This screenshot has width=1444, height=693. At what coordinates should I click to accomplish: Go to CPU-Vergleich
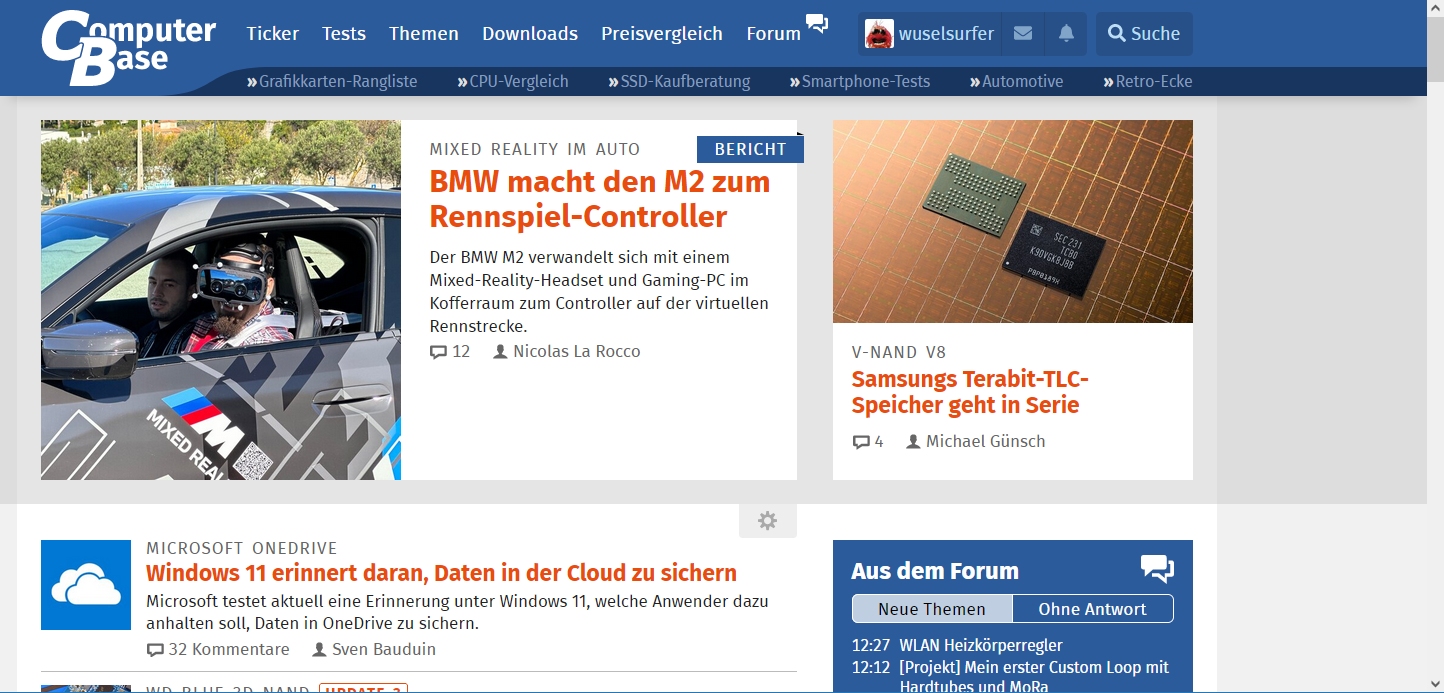[513, 81]
